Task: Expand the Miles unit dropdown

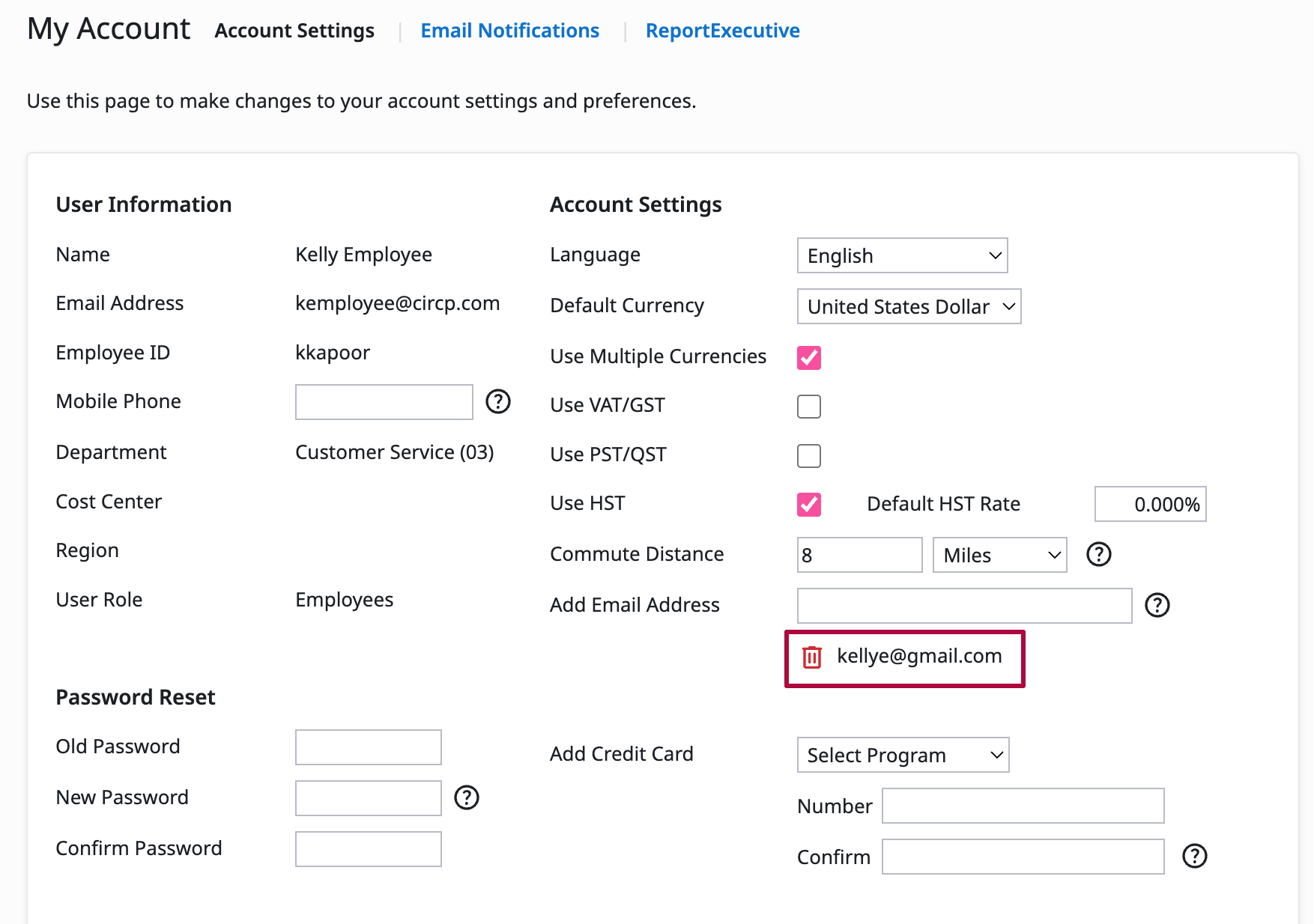Action: (999, 556)
